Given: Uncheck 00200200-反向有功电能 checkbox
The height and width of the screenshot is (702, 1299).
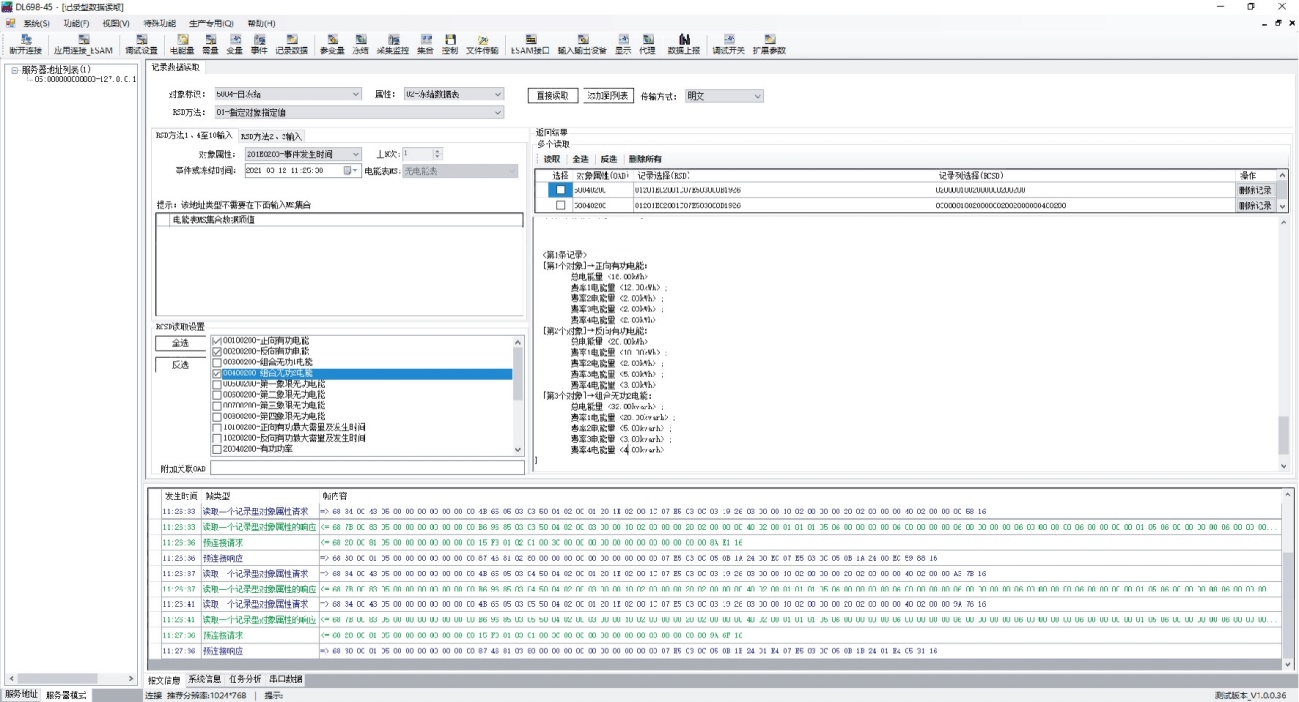Looking at the screenshot, I should point(217,352).
